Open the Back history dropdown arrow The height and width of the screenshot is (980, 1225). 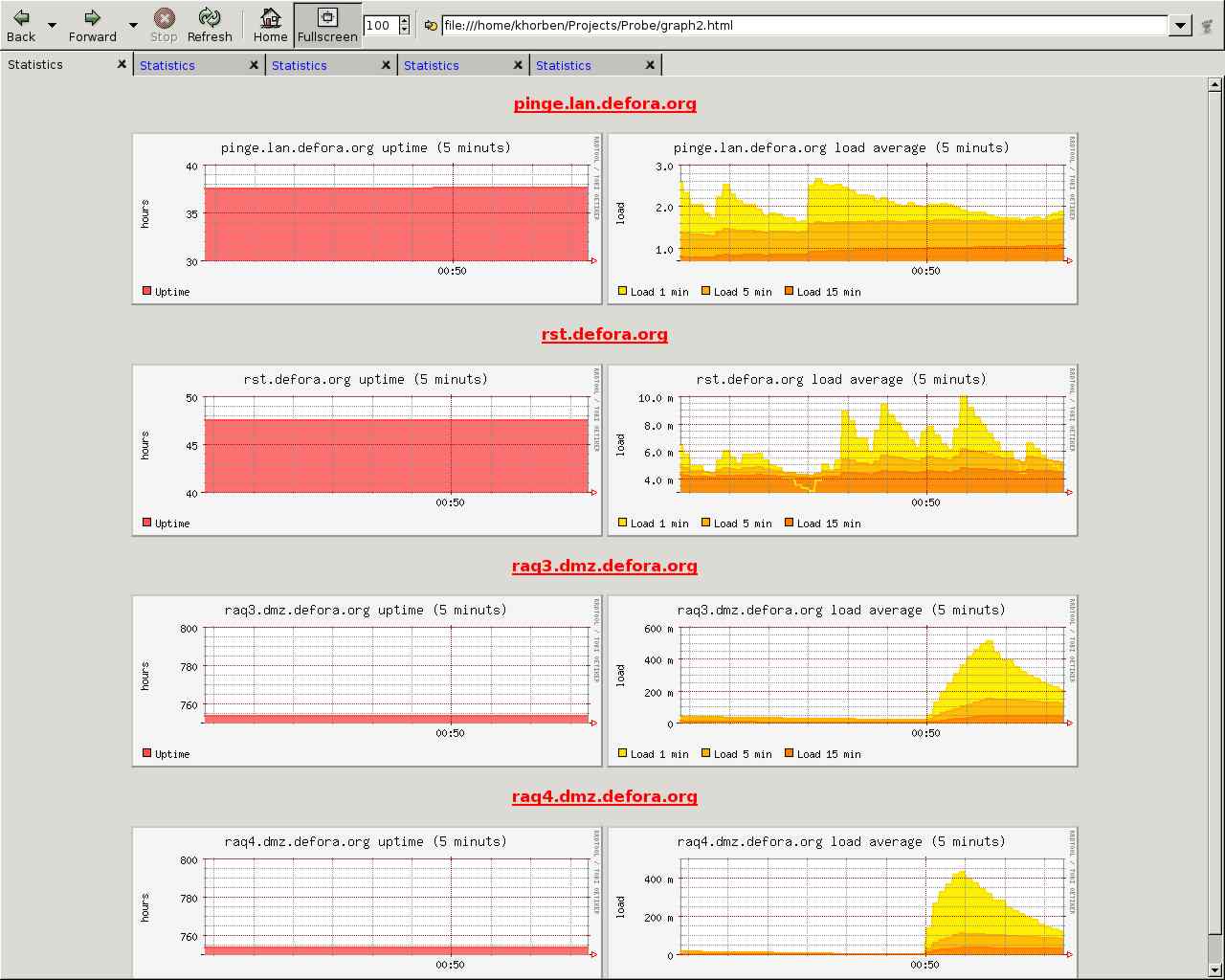52,26
